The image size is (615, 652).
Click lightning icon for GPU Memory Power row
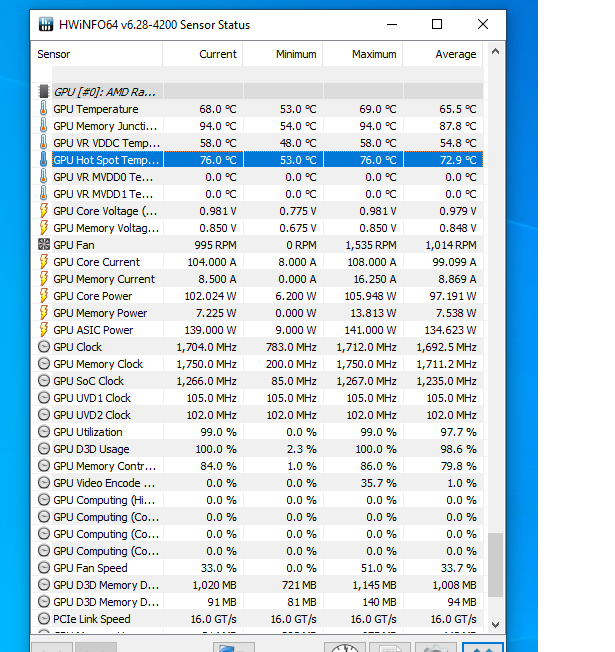[44, 313]
